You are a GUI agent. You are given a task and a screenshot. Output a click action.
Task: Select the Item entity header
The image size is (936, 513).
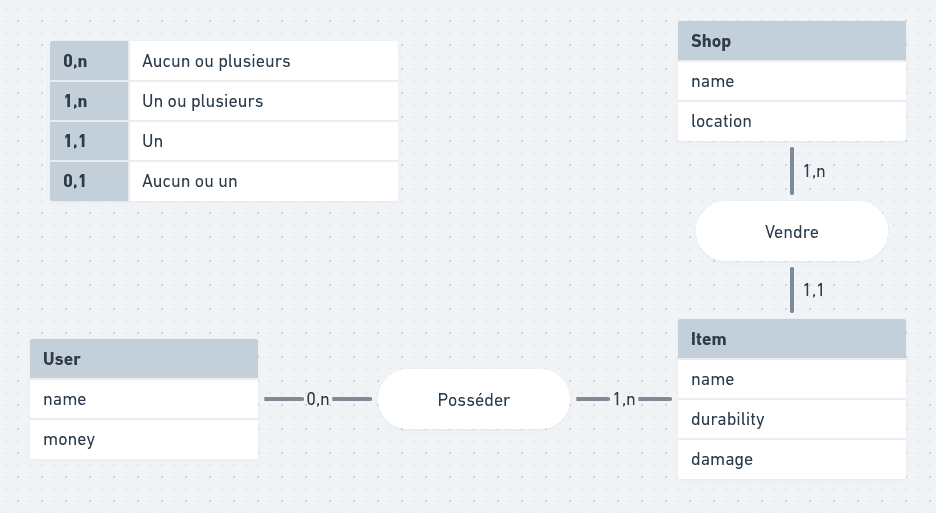pos(792,339)
